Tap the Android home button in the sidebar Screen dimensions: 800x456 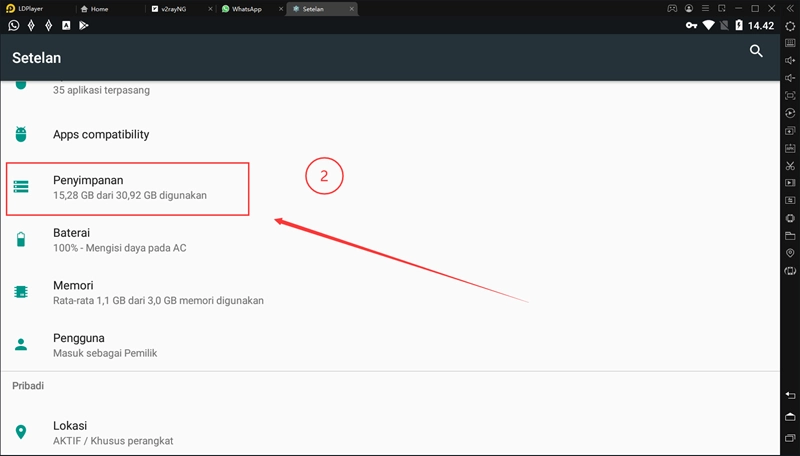(x=790, y=417)
